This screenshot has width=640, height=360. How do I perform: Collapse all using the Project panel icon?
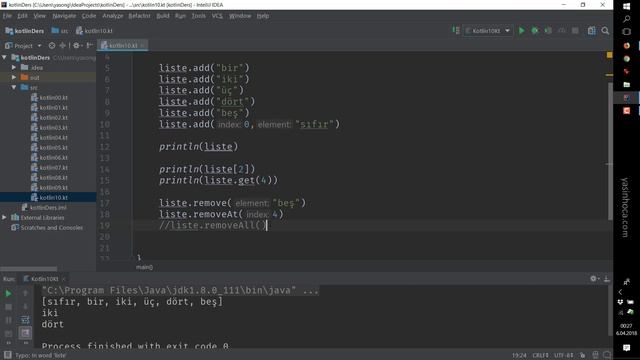pyautogui.click(x=62, y=46)
